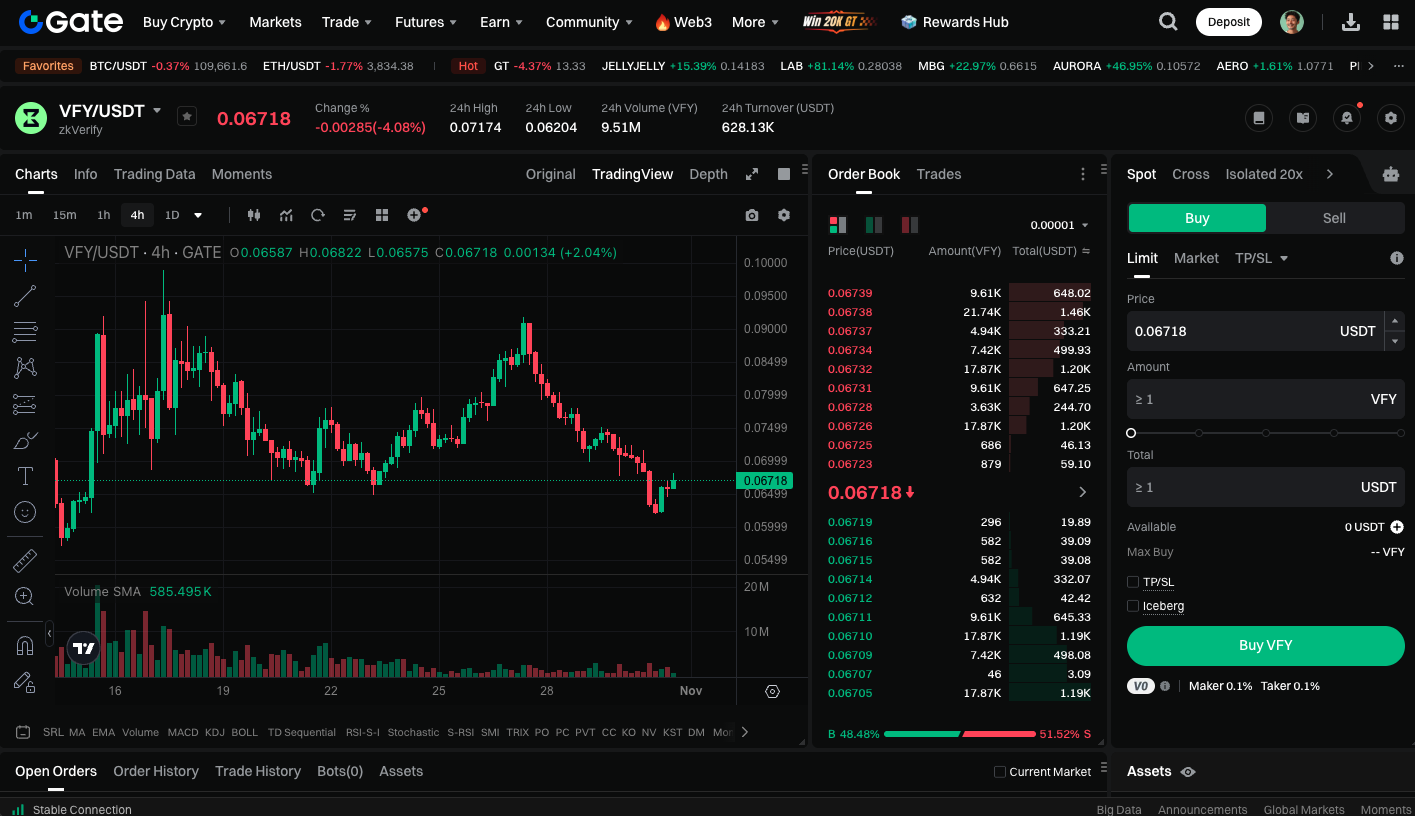Open the ruler measure tool
Viewport: 1415px width, 816px height.
click(25, 561)
